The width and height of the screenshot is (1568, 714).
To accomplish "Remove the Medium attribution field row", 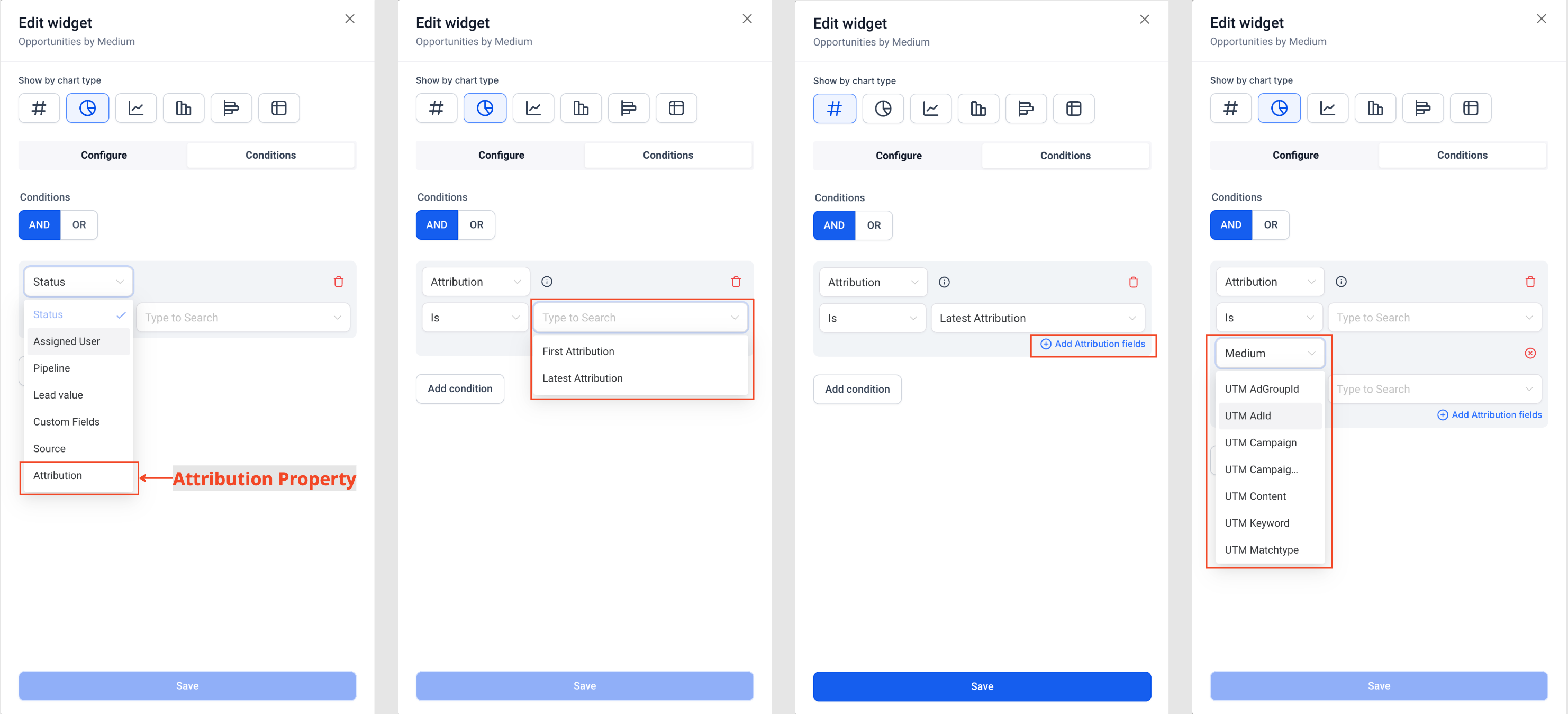I will coord(1530,353).
